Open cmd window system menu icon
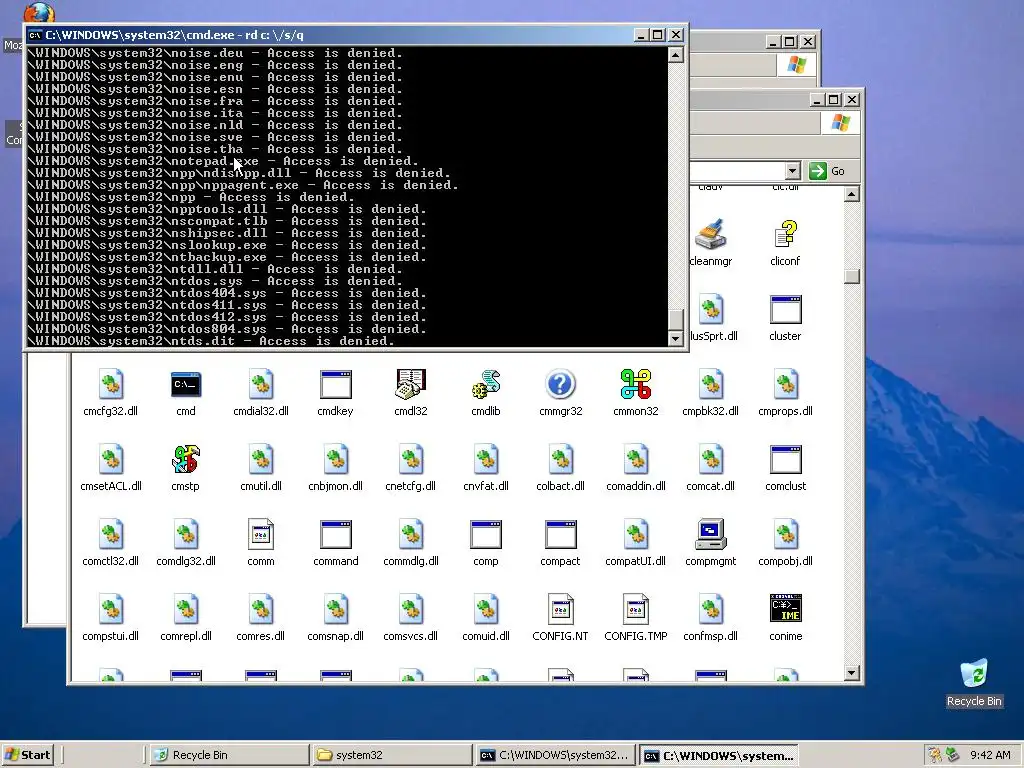Screen dimensions: 1024x768 tap(35, 35)
